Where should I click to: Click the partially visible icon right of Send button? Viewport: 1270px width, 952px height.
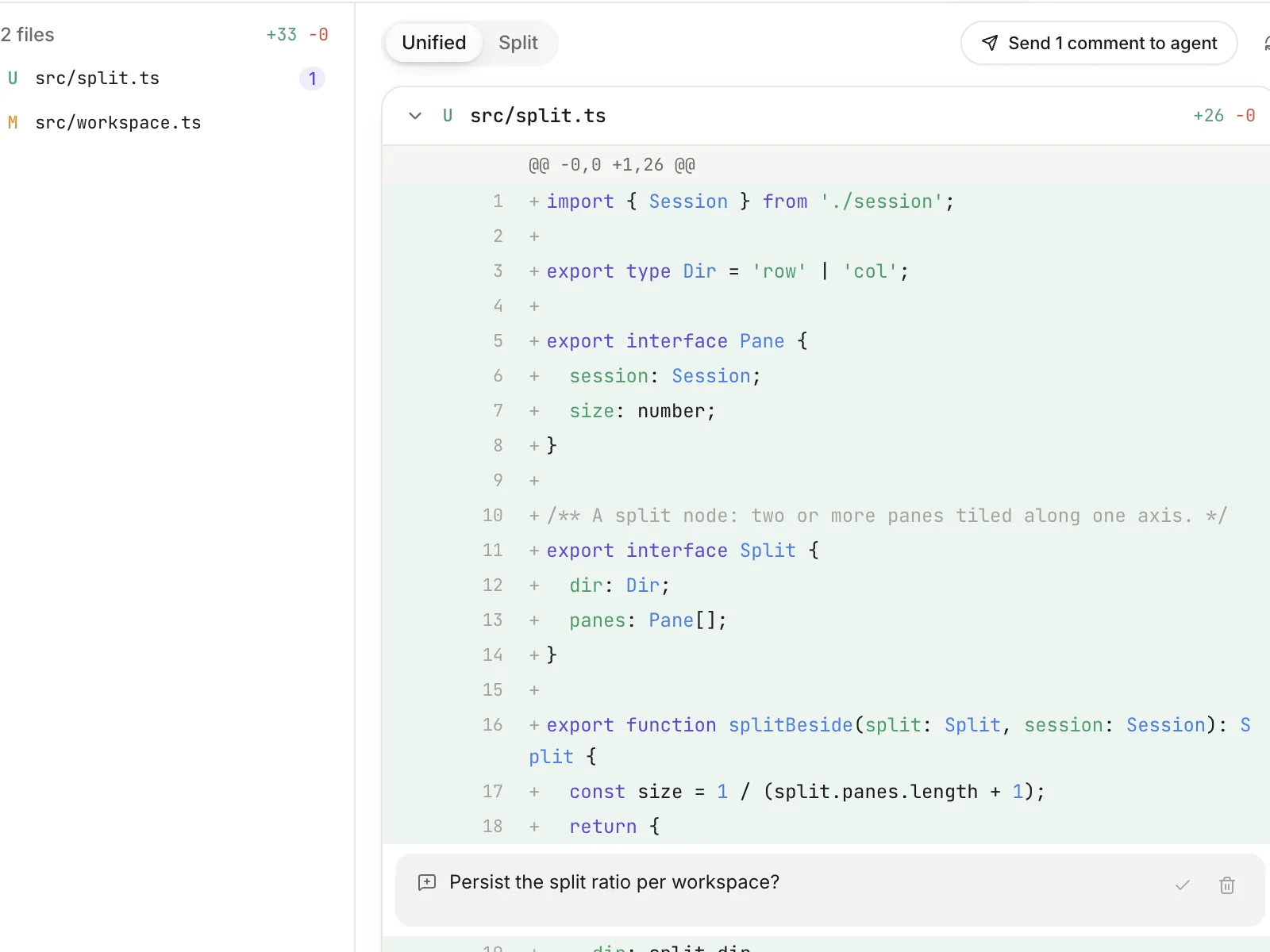point(1265,43)
